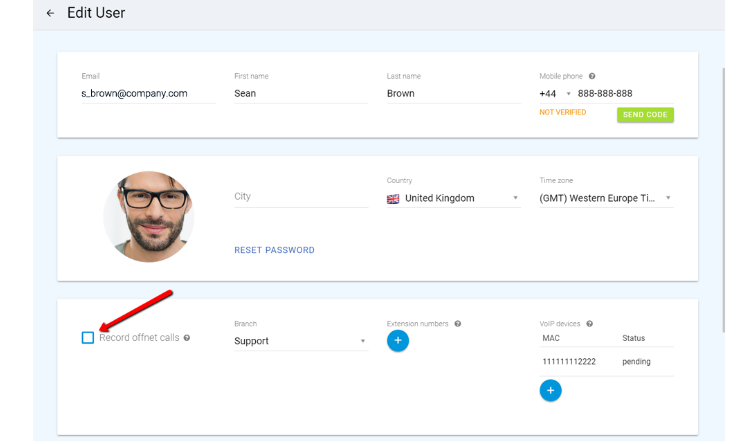Click the help icon next to Extension numbers

[457, 324]
